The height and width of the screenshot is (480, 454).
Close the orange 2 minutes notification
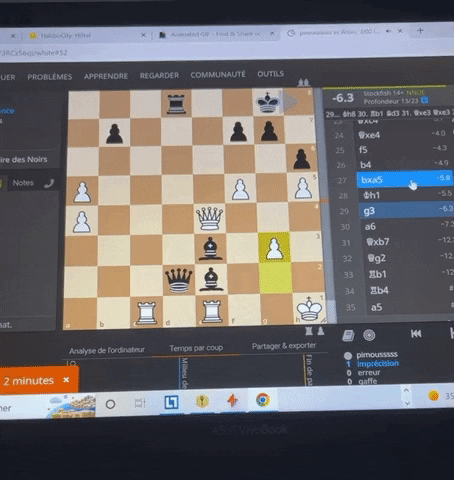66,380
